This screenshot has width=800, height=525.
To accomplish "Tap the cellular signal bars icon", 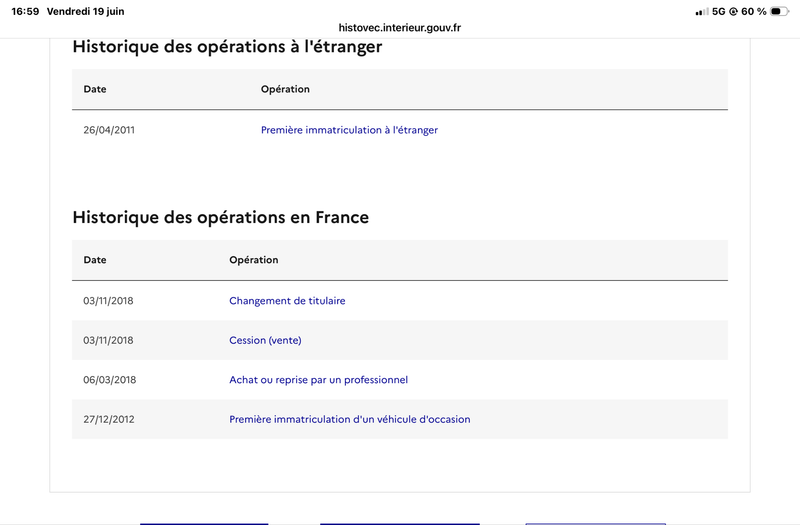I will click(x=702, y=12).
